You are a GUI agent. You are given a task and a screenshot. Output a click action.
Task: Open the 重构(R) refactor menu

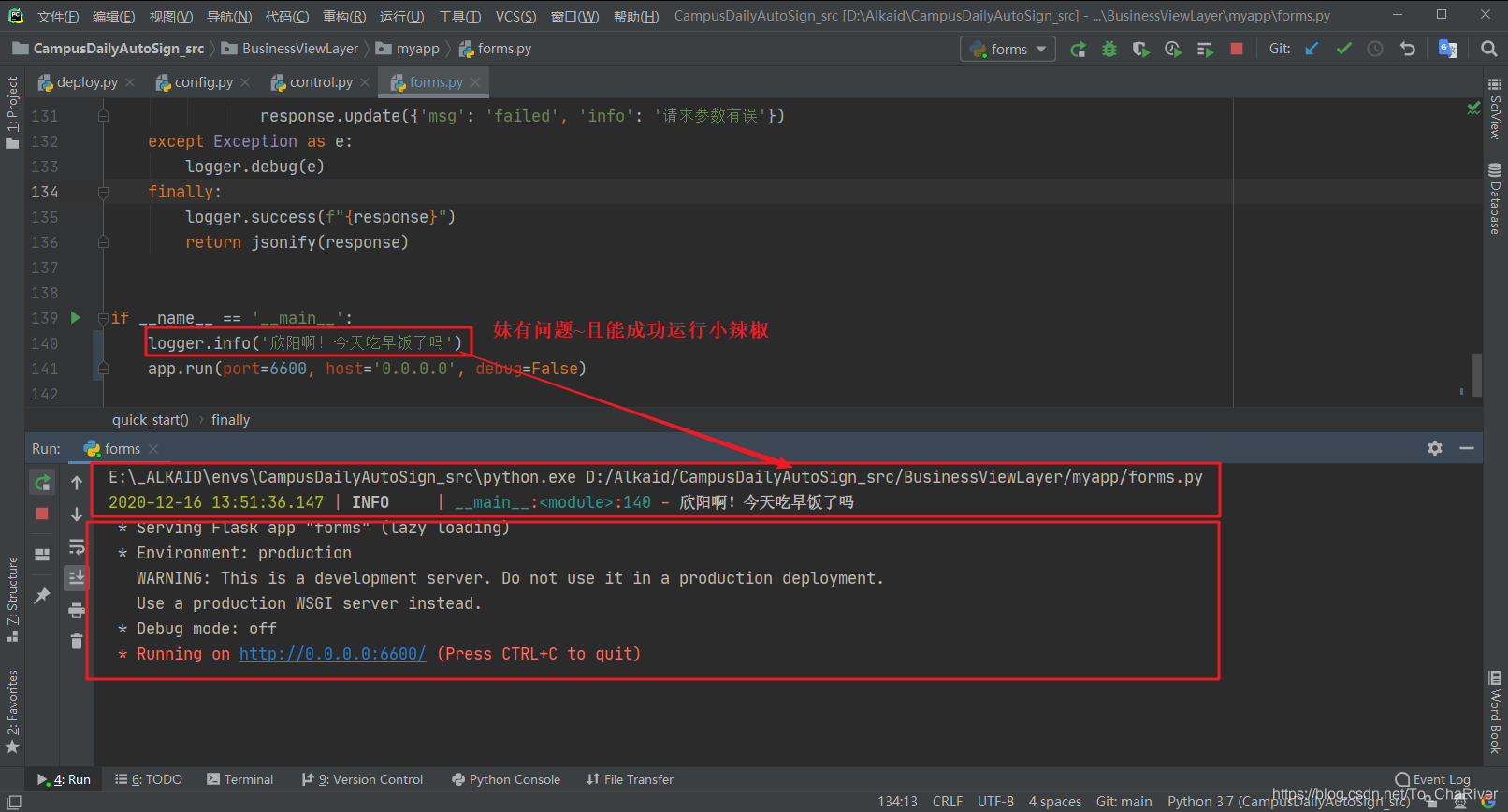pyautogui.click(x=343, y=16)
